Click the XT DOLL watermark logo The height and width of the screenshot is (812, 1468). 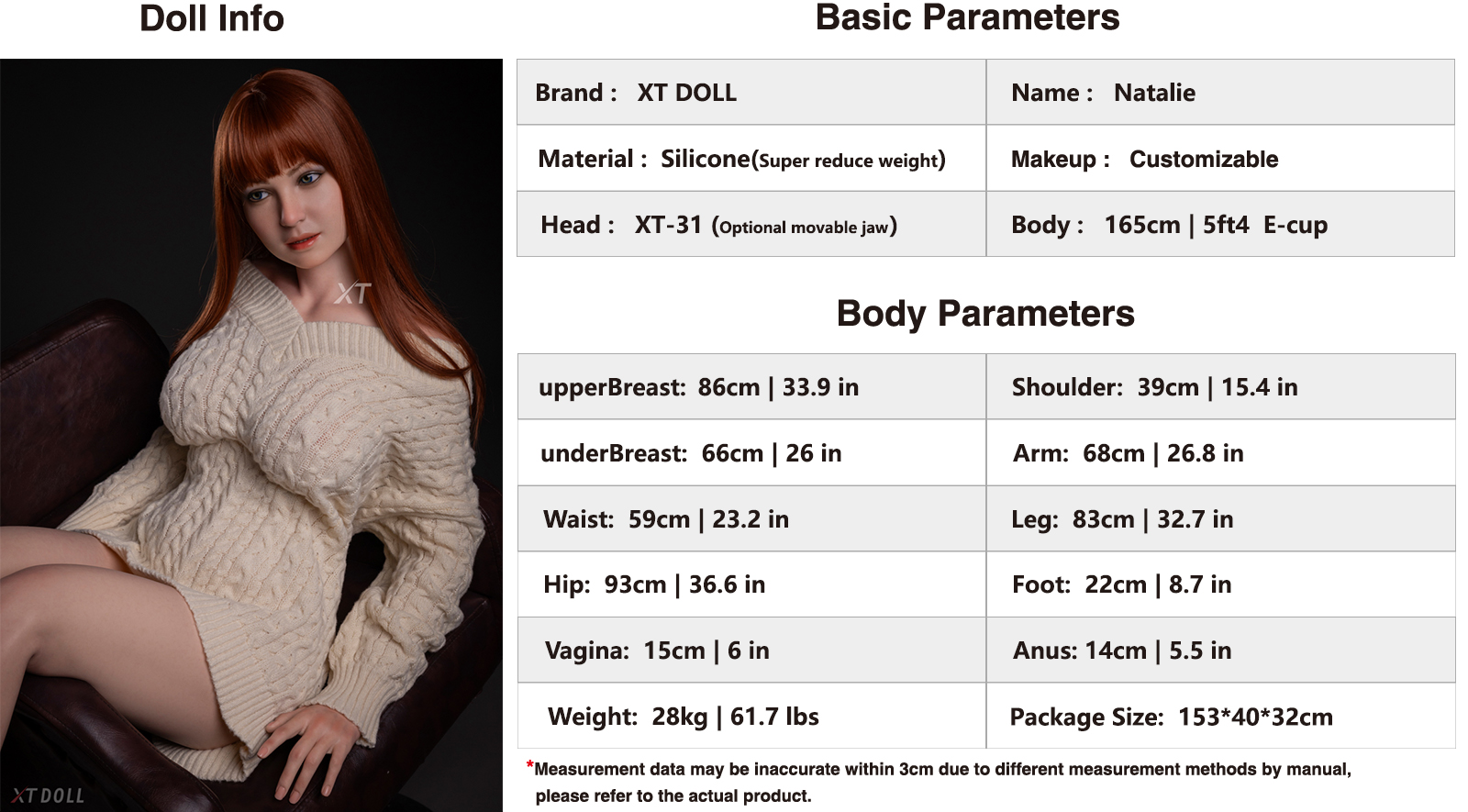click(48, 795)
